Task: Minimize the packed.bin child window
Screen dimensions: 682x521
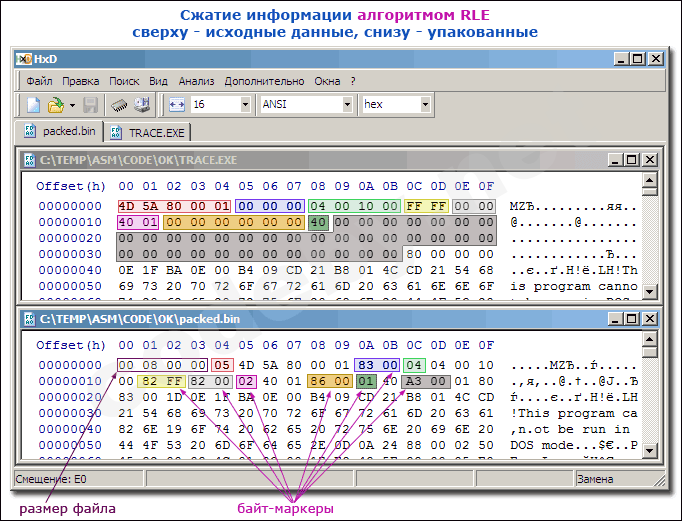Action: coord(615,319)
